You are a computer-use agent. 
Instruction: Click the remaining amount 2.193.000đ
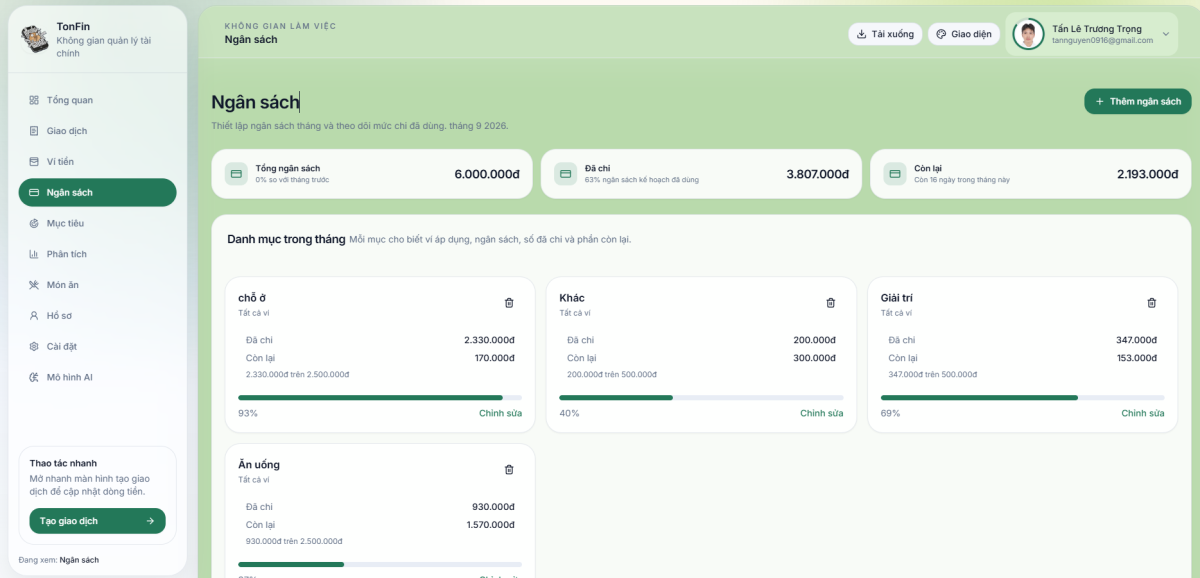coord(1147,174)
